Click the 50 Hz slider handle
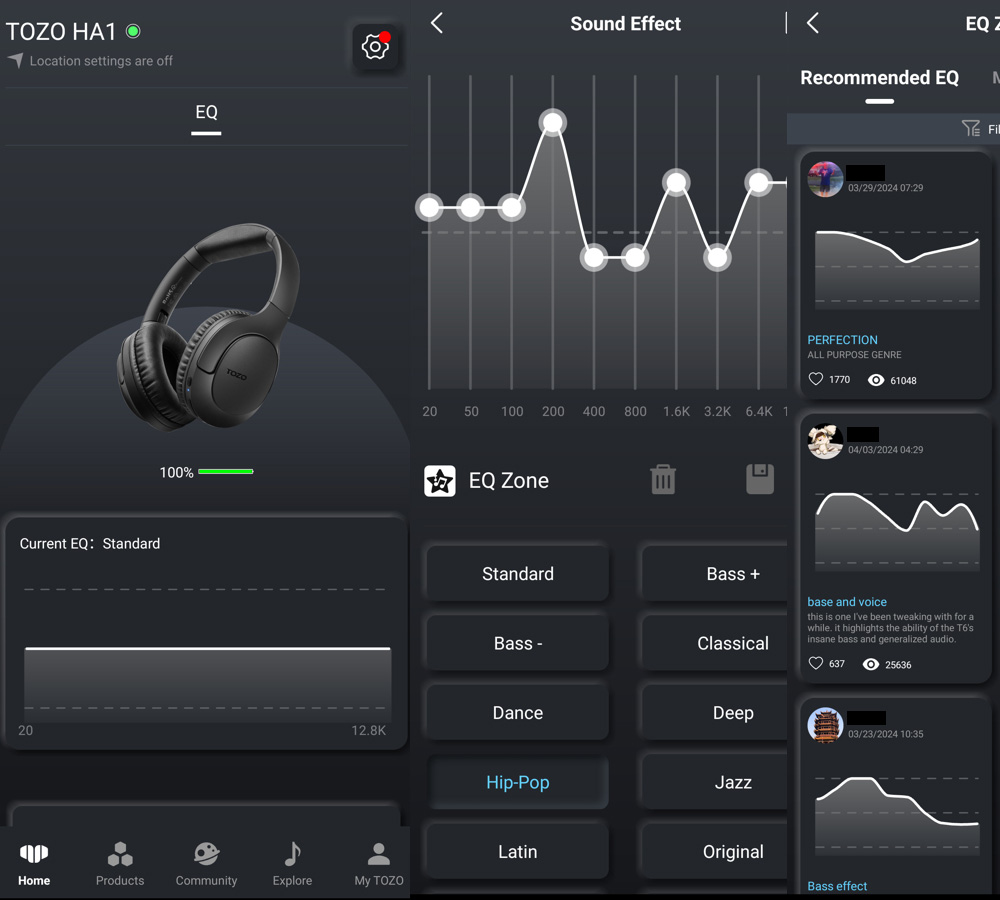This screenshot has width=1000, height=900. [471, 207]
